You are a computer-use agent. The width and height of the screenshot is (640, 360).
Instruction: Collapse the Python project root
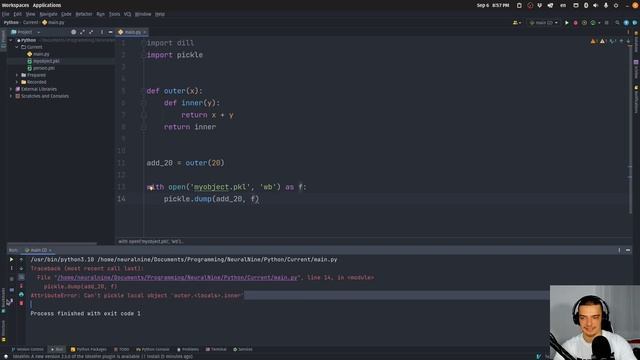coord(11,40)
